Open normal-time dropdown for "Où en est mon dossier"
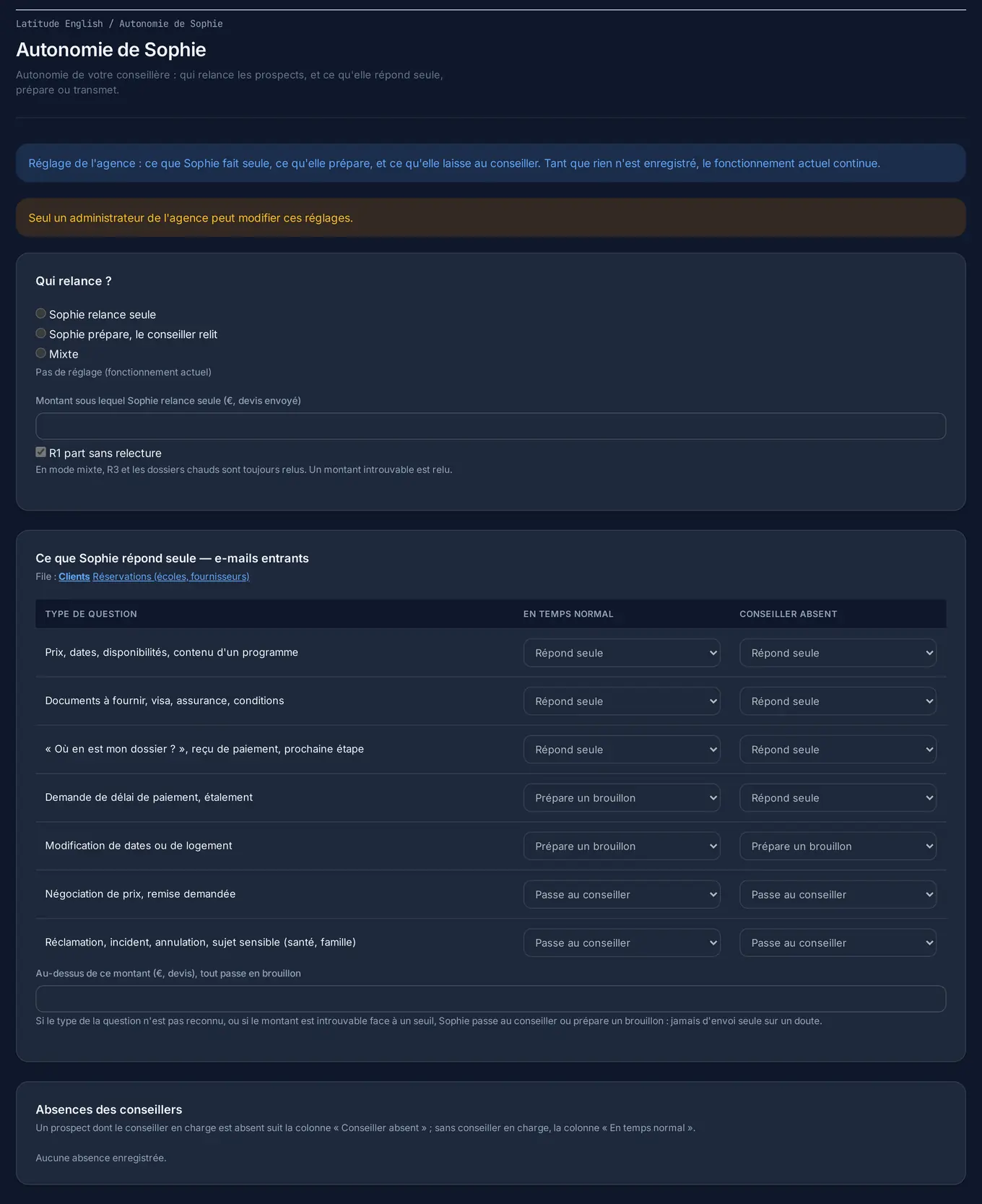 pyautogui.click(x=622, y=750)
